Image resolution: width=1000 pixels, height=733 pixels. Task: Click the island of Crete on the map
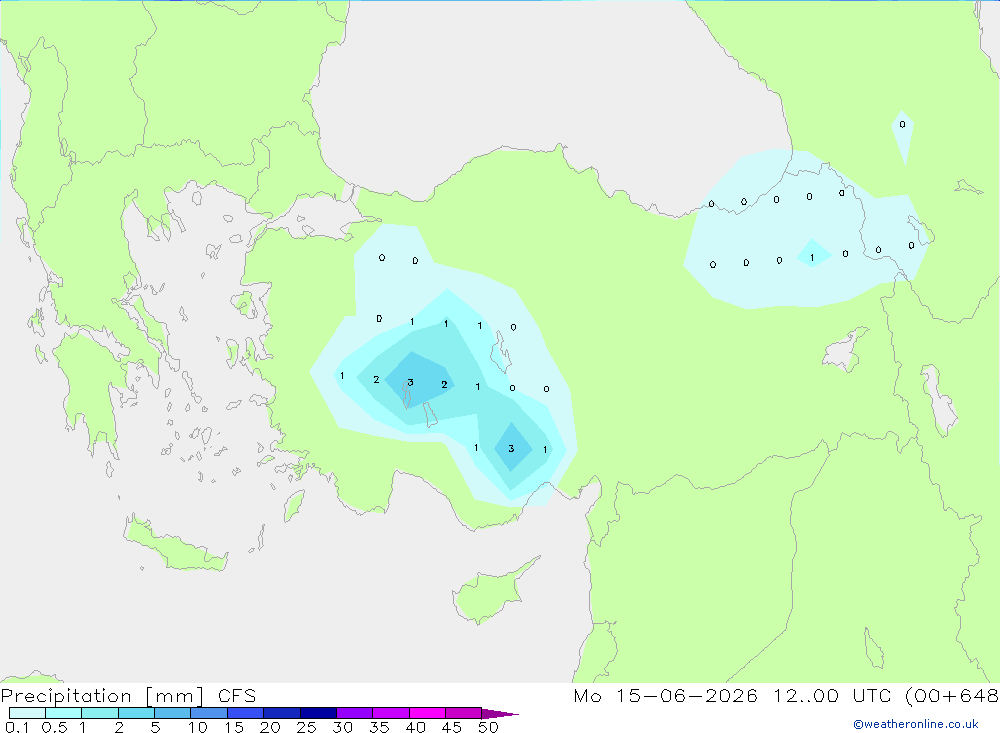(175, 545)
